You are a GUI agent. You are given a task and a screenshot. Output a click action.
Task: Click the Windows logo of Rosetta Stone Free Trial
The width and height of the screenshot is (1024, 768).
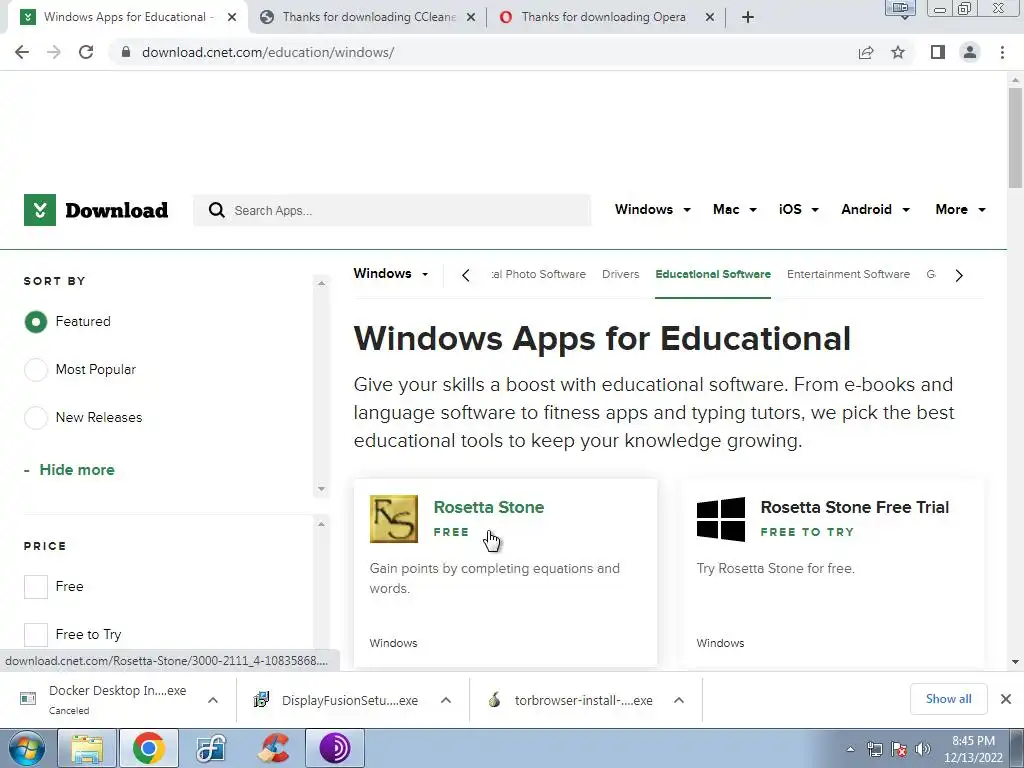point(720,519)
